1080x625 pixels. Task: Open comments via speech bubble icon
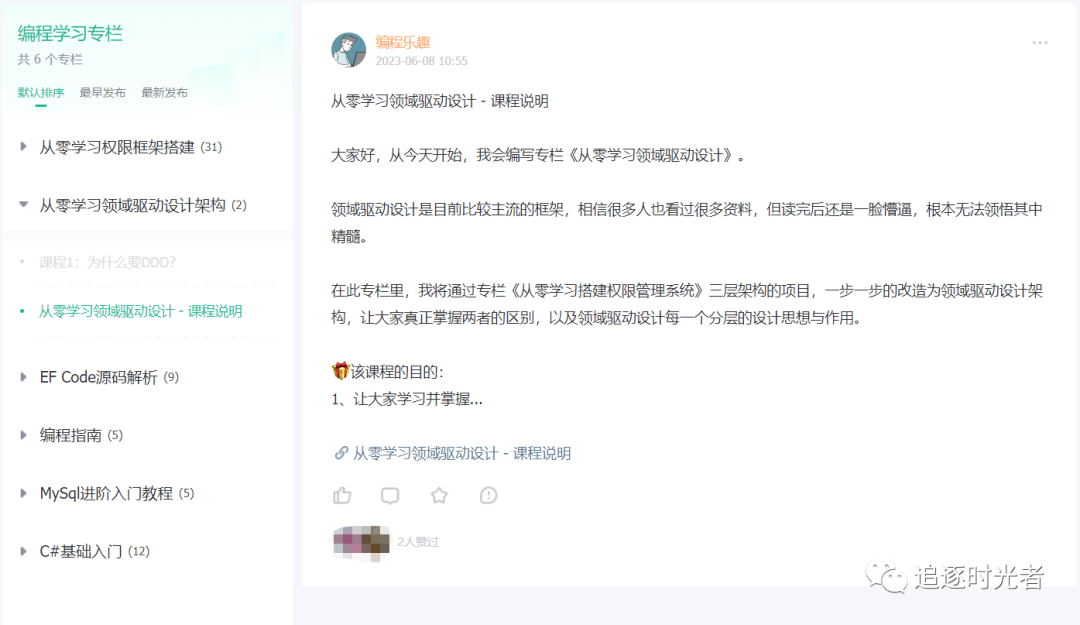[390, 495]
